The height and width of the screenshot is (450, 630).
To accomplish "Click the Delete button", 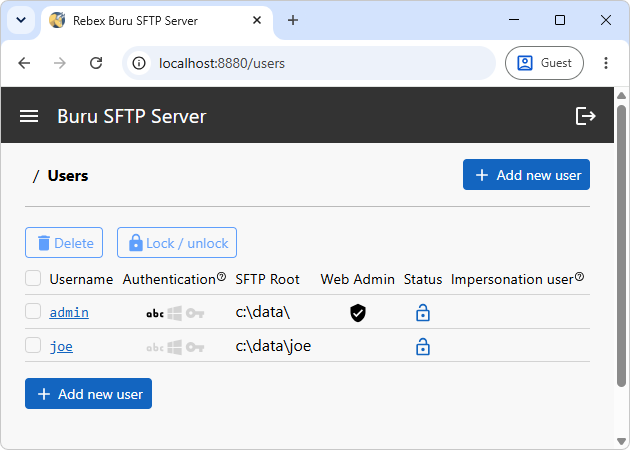I will point(64,243).
